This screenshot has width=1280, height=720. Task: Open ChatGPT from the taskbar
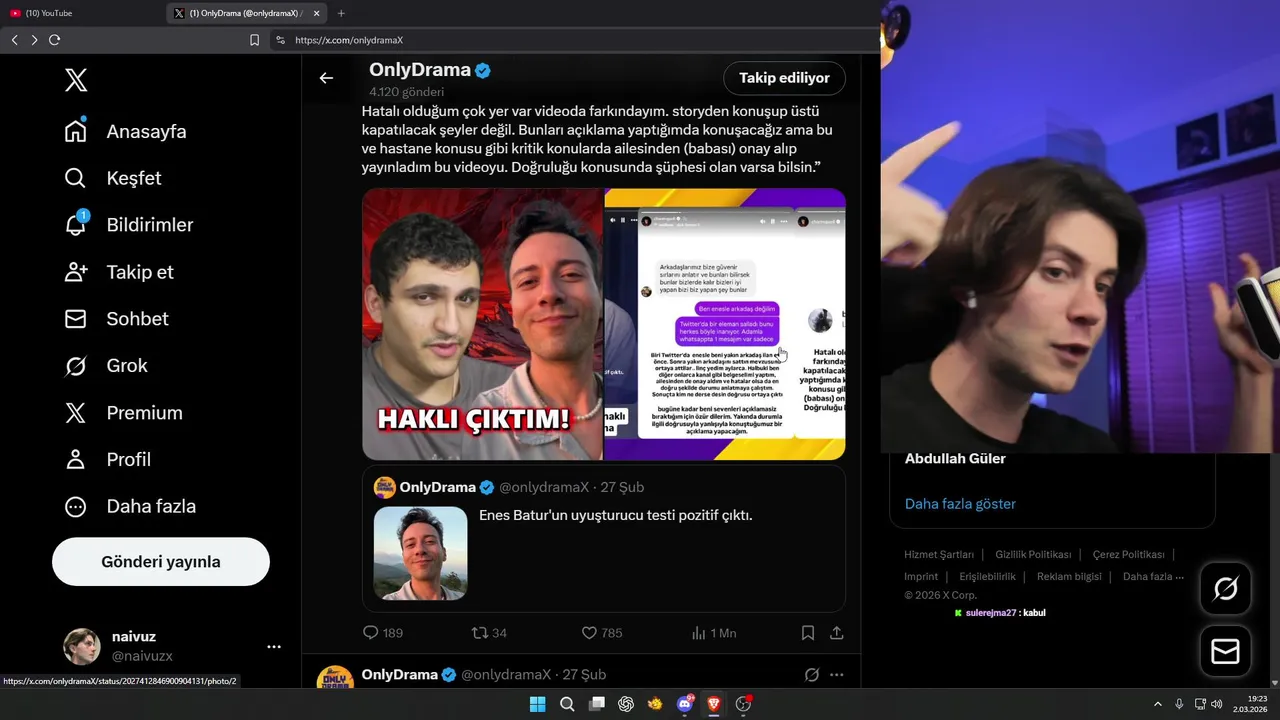coord(626,704)
